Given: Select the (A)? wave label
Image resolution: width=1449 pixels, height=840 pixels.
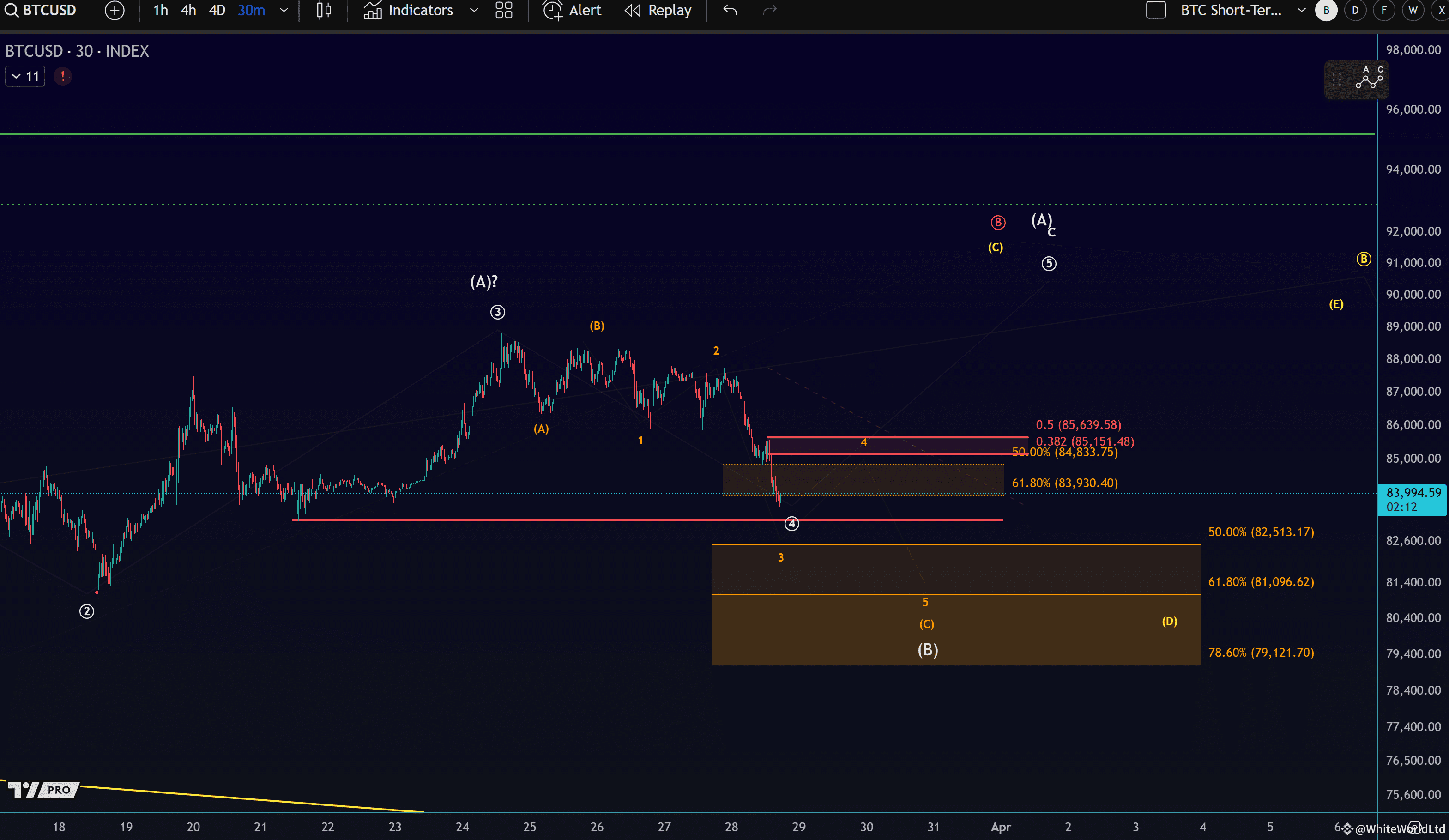Looking at the screenshot, I should pos(484,282).
